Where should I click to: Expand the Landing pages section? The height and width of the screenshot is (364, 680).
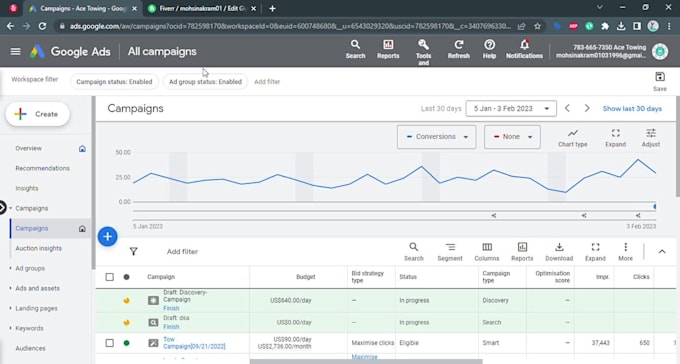(x=10, y=308)
